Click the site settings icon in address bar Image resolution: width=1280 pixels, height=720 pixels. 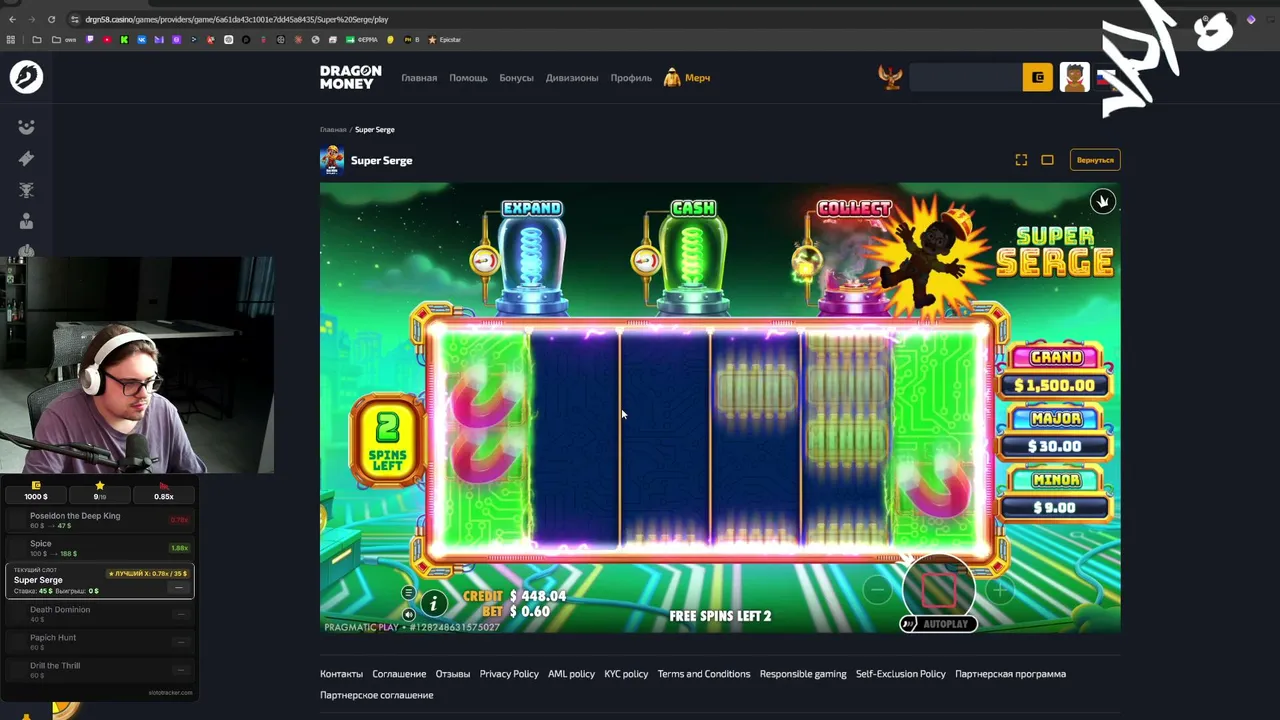click(75, 19)
